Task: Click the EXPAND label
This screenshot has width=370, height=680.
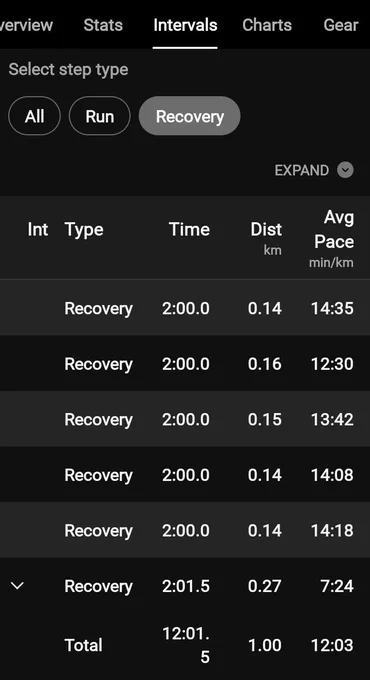Action: click(x=301, y=170)
